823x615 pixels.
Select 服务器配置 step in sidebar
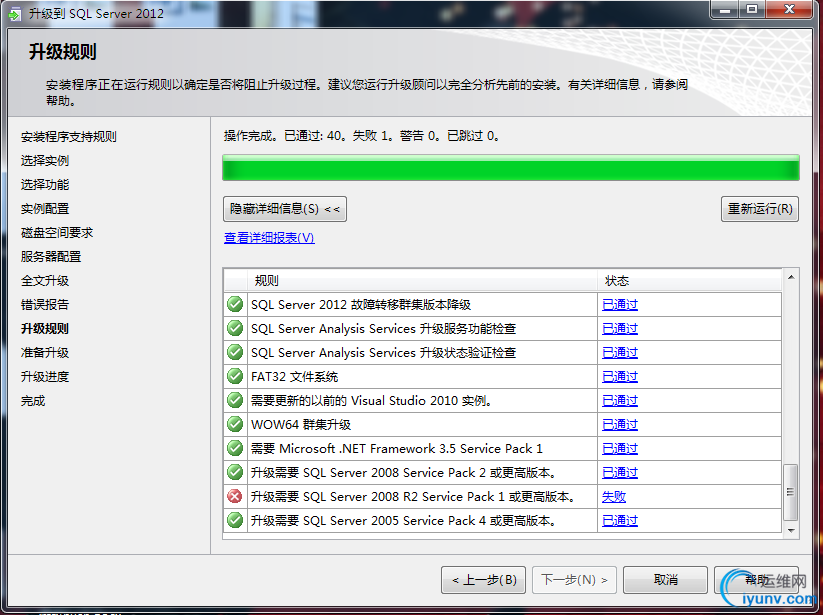tap(51, 257)
